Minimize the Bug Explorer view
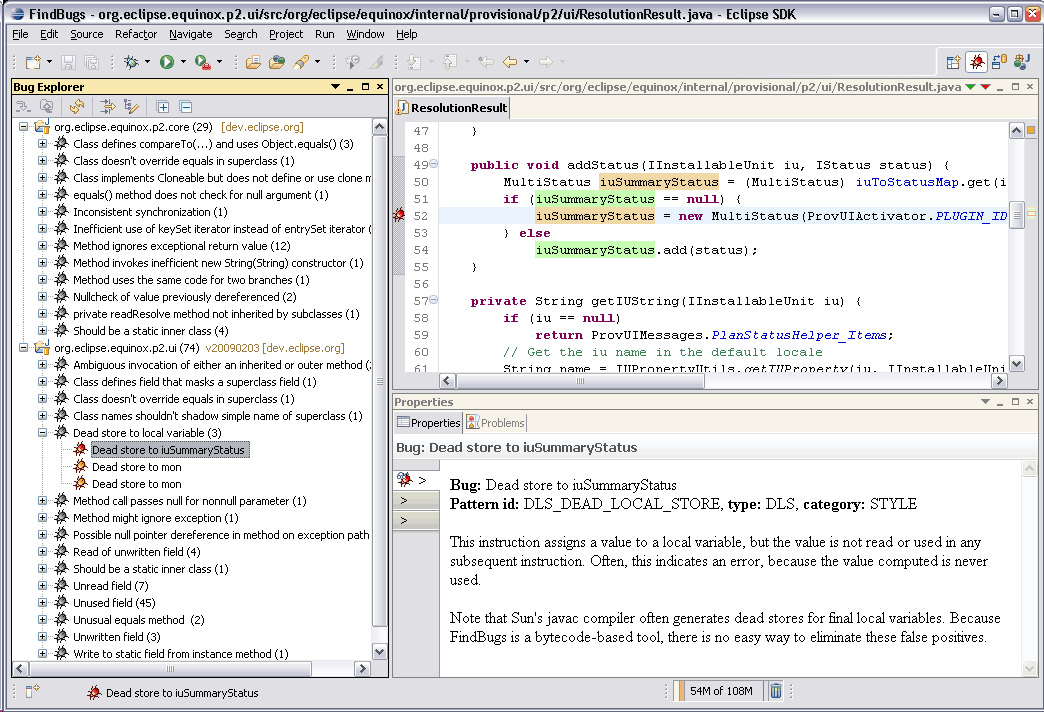Image resolution: width=1044 pixels, height=712 pixels. click(x=350, y=87)
